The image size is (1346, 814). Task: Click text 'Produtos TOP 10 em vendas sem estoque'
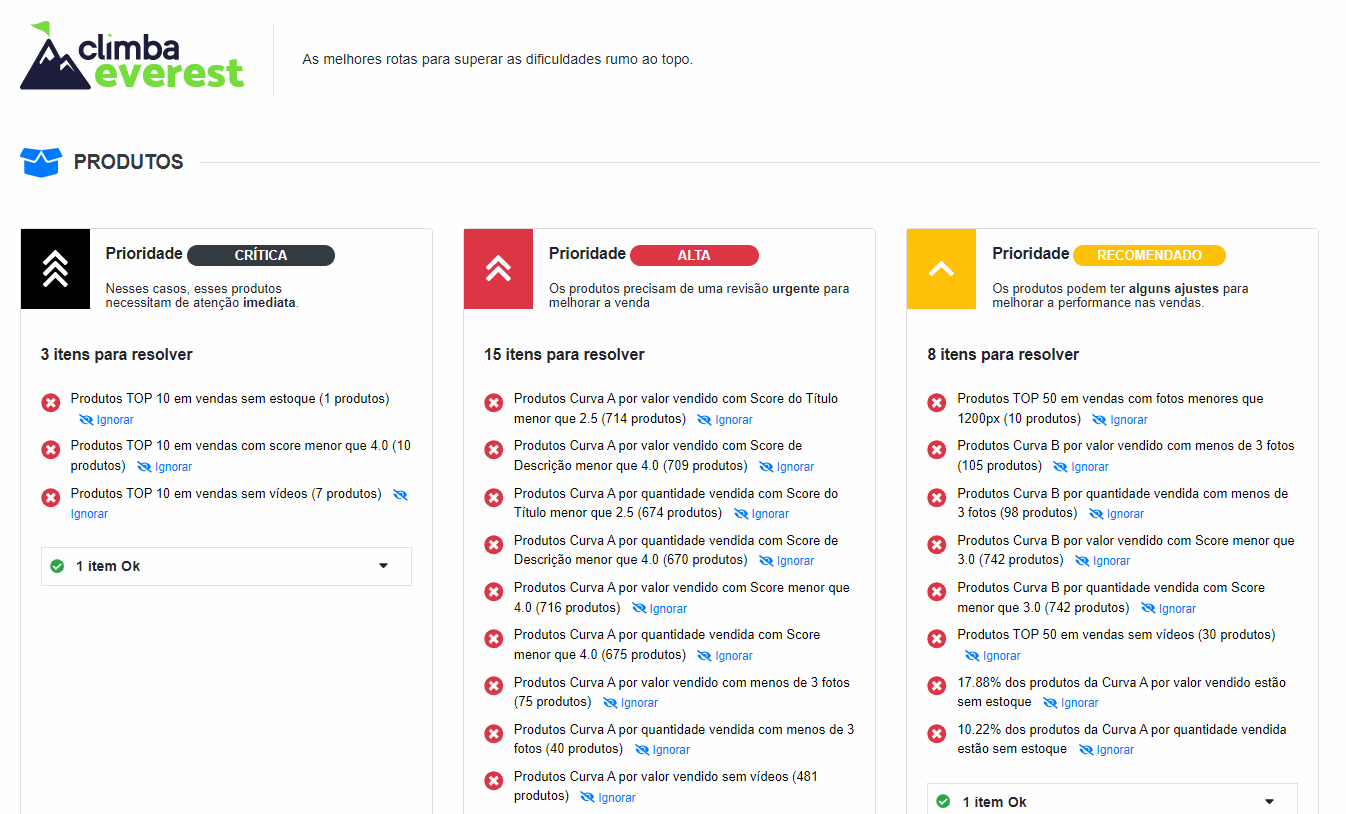(x=193, y=398)
